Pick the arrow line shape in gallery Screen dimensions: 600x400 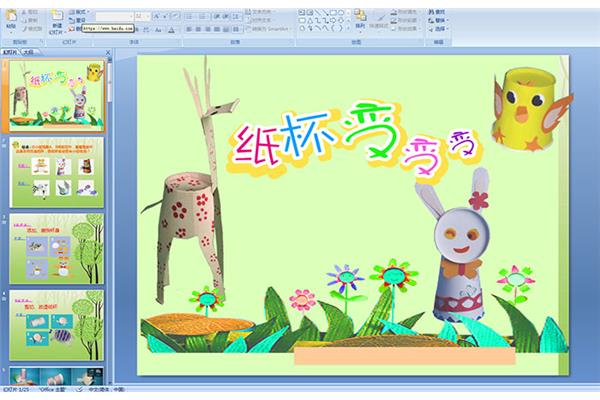point(326,12)
